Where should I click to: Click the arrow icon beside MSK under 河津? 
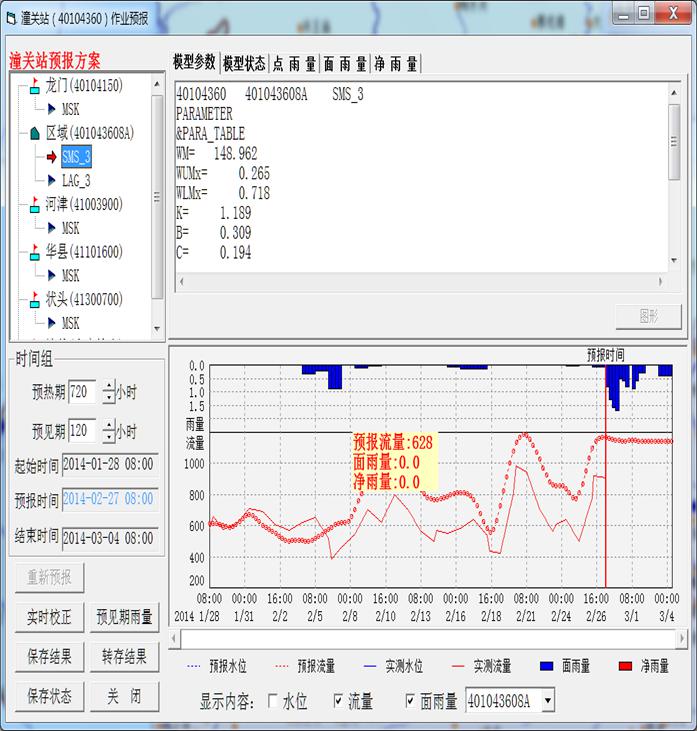tap(51, 228)
